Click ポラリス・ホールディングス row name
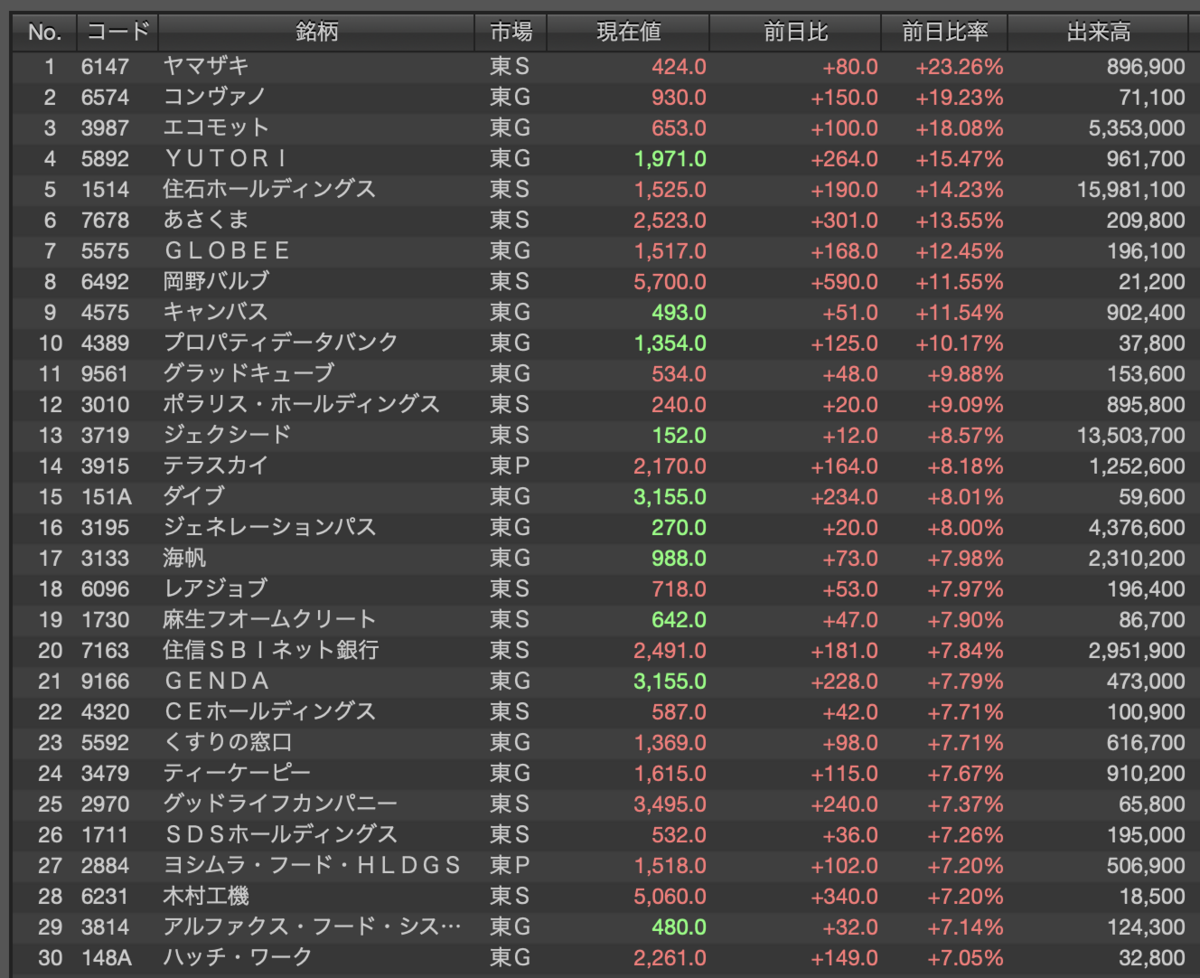This screenshot has height=978, width=1200. pyautogui.click(x=302, y=404)
